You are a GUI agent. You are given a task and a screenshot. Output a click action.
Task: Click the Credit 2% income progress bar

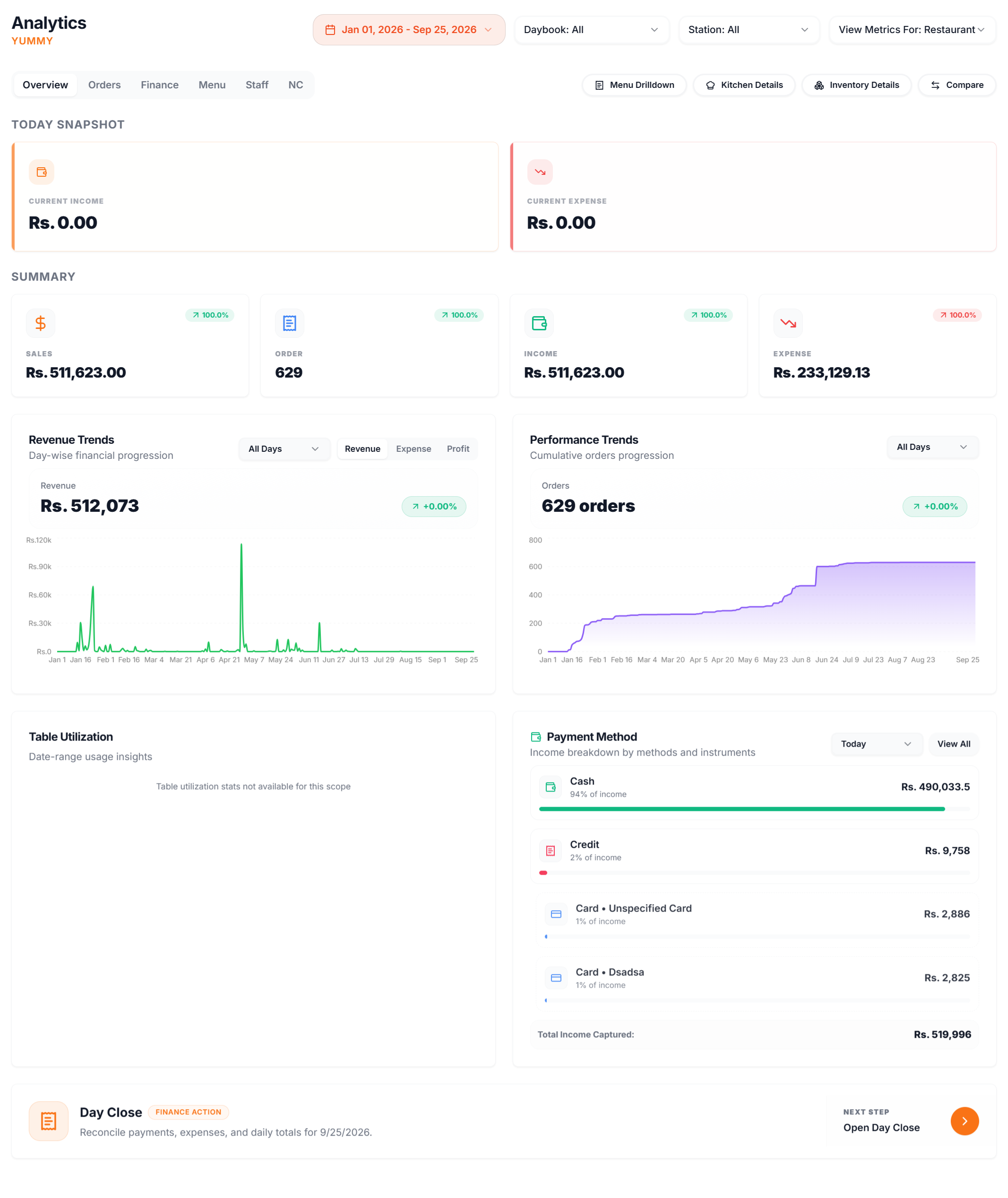pos(754,873)
